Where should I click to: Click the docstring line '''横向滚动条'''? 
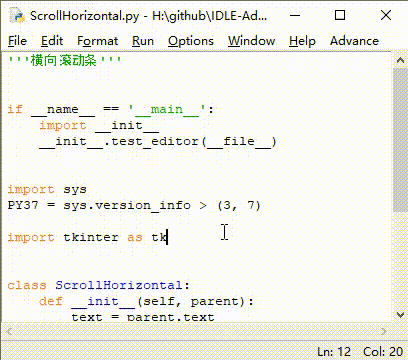65,61
